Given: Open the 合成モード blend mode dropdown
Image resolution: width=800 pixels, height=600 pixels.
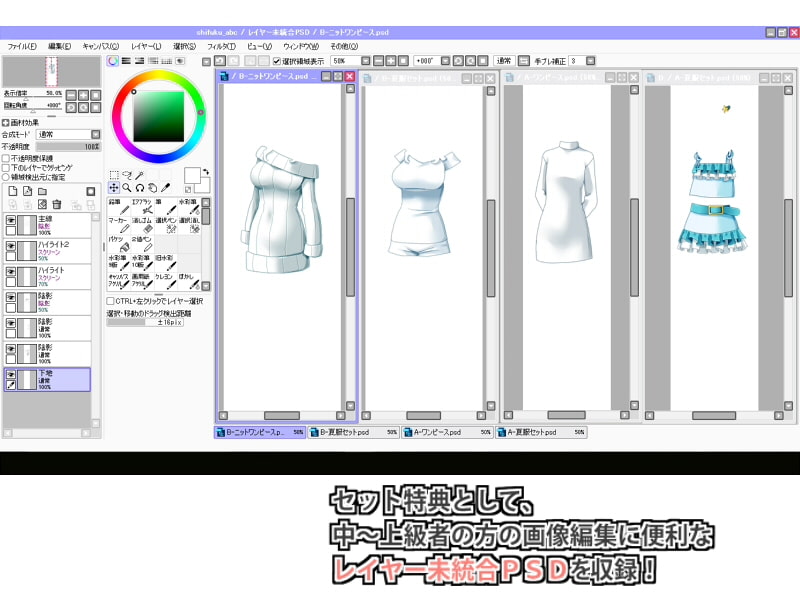Looking at the screenshot, I should [x=95, y=134].
